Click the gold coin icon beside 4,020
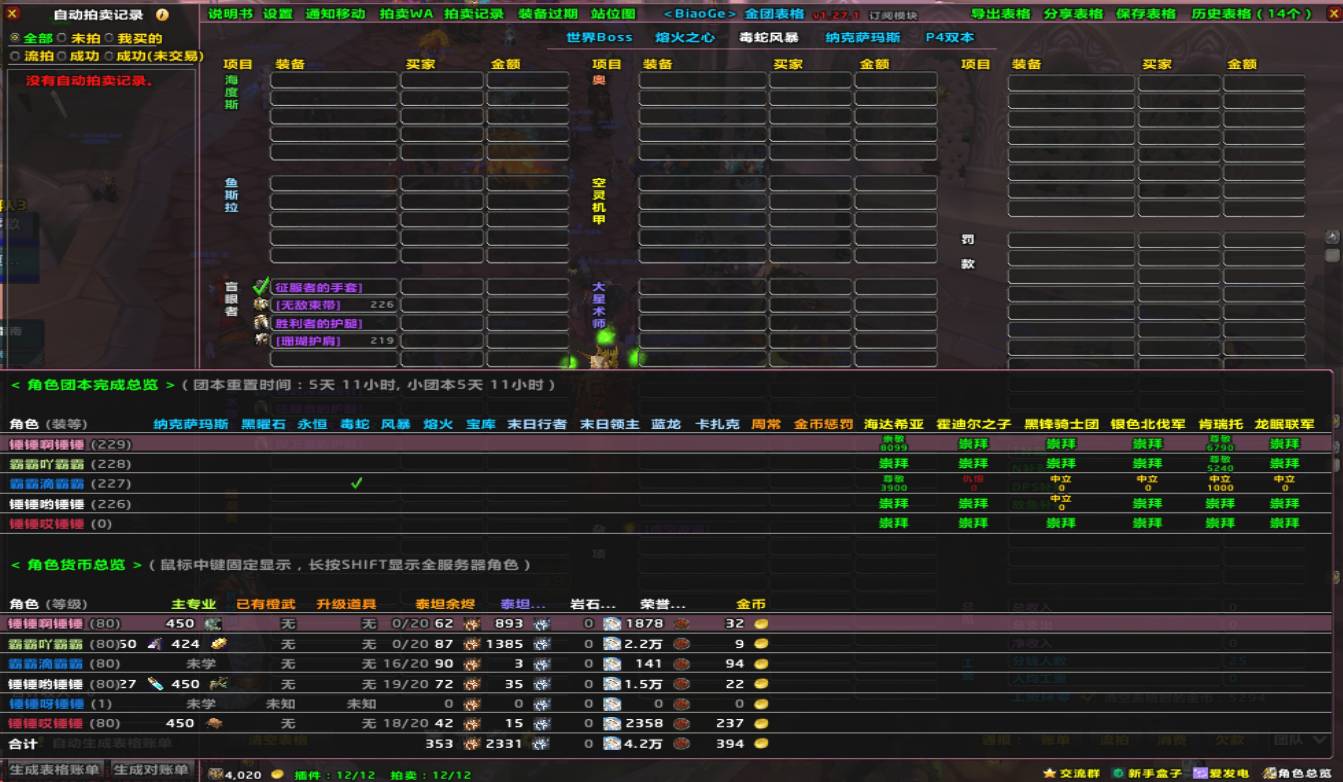This screenshot has height=782, width=1343. pos(277,774)
